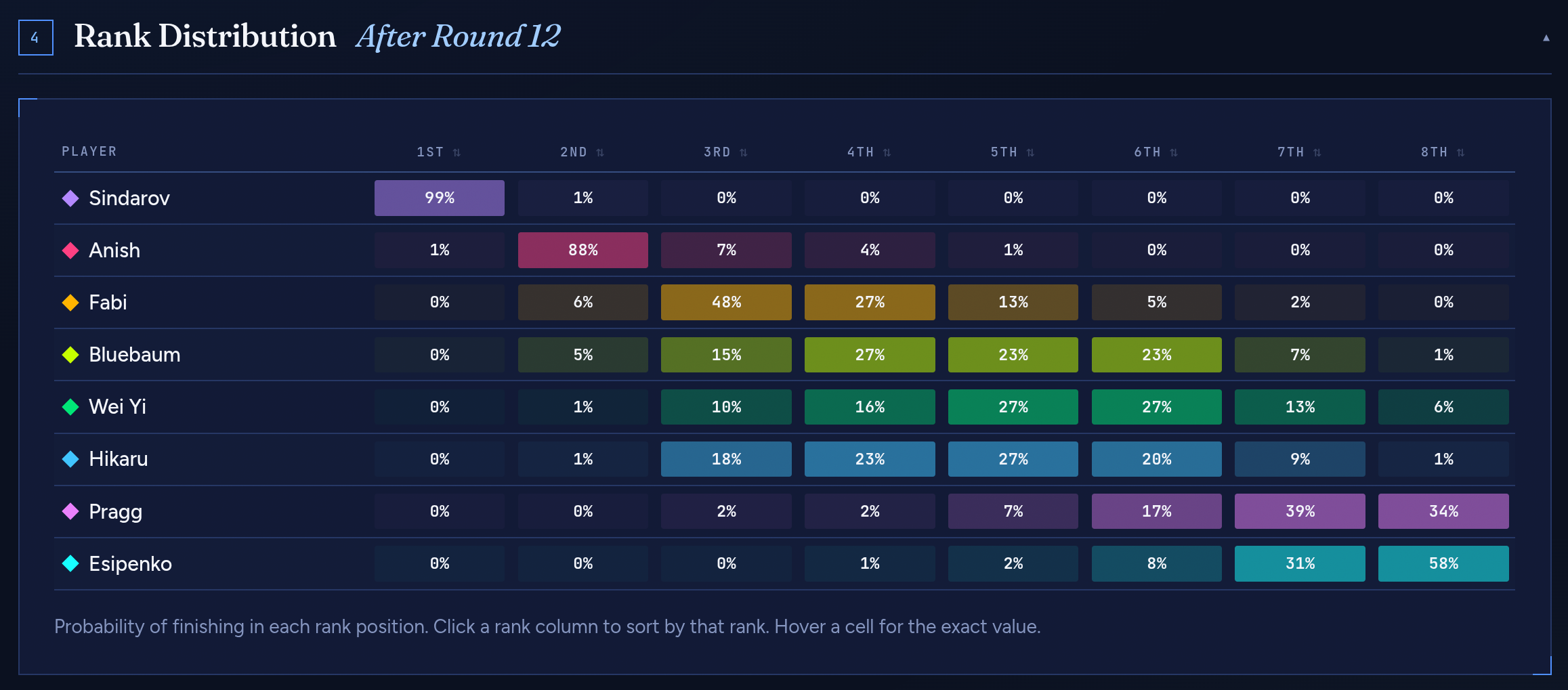Viewport: 1568px width, 690px height.
Task: Click Fabi's 48% third-place cell
Action: 726,302
